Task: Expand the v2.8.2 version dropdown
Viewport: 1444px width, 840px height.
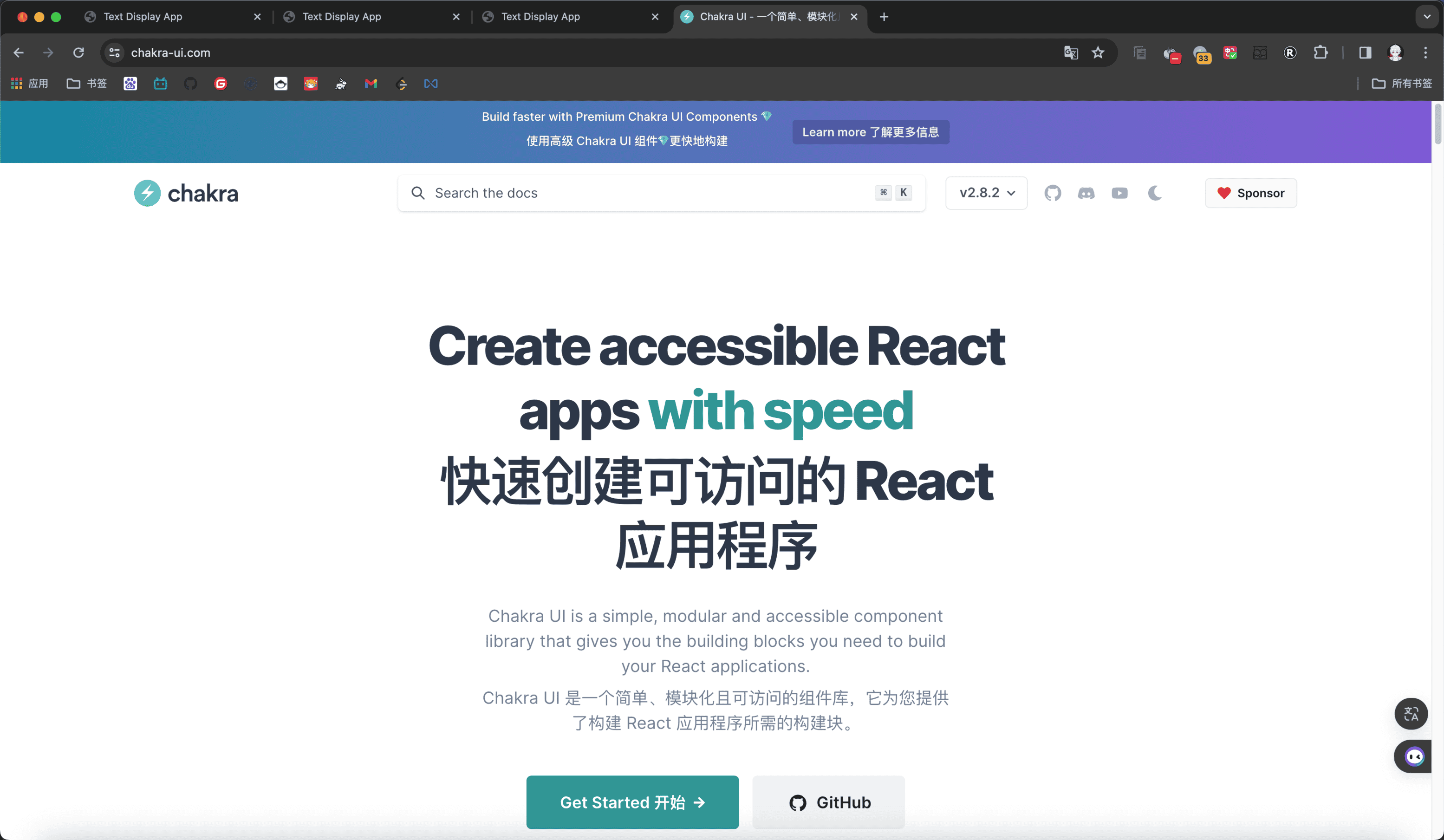Action: 986,193
